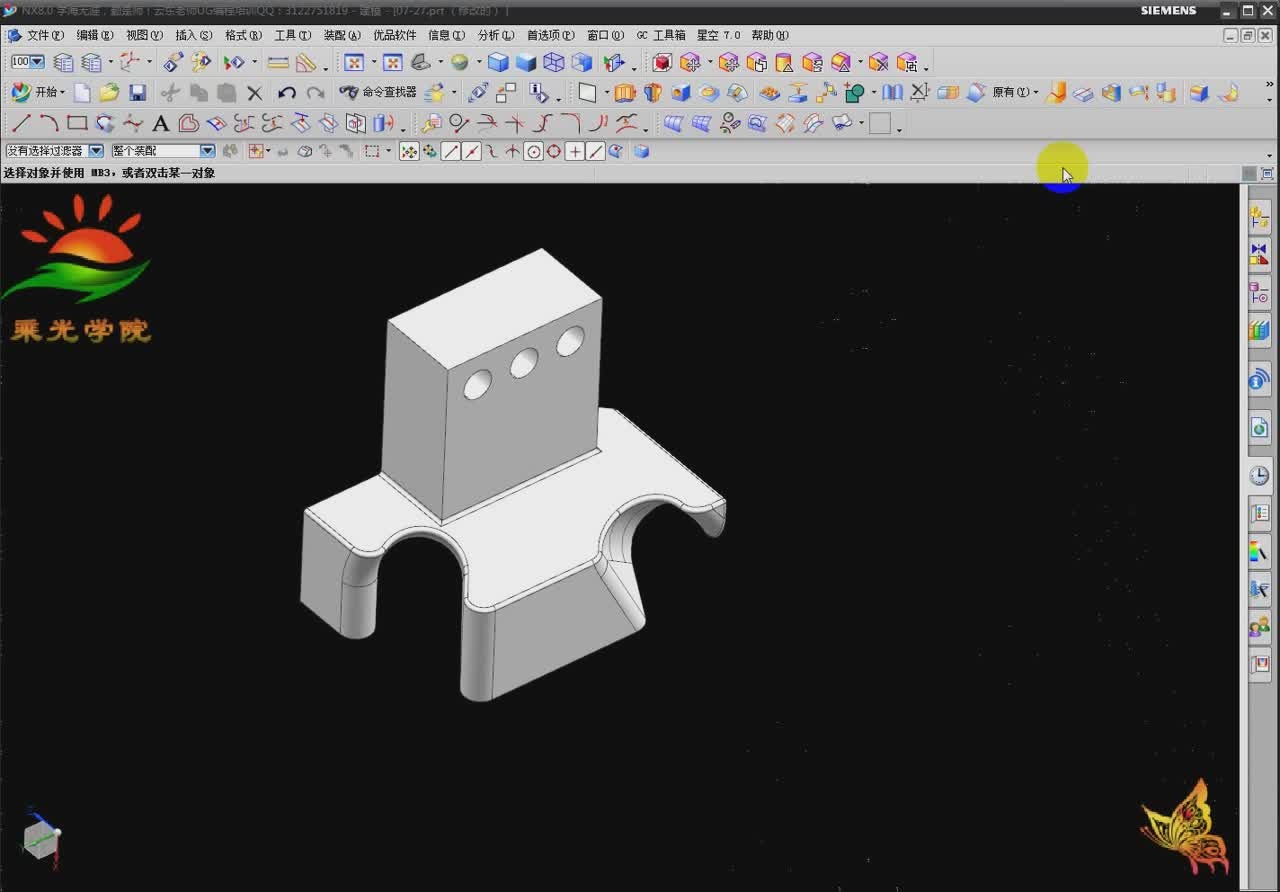Image resolution: width=1280 pixels, height=892 pixels.
Task: Select the Arc curve tool
Action: pos(48,124)
